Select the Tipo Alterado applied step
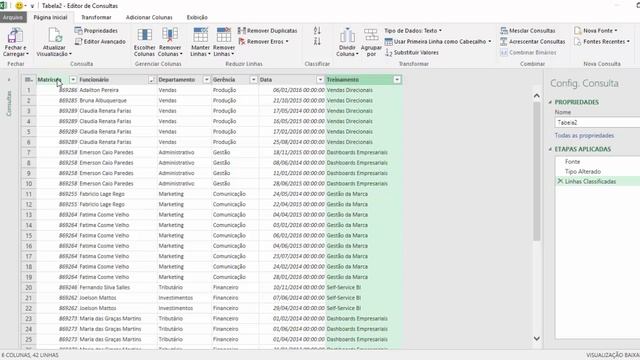This screenshot has width=640, height=360. coord(583,171)
